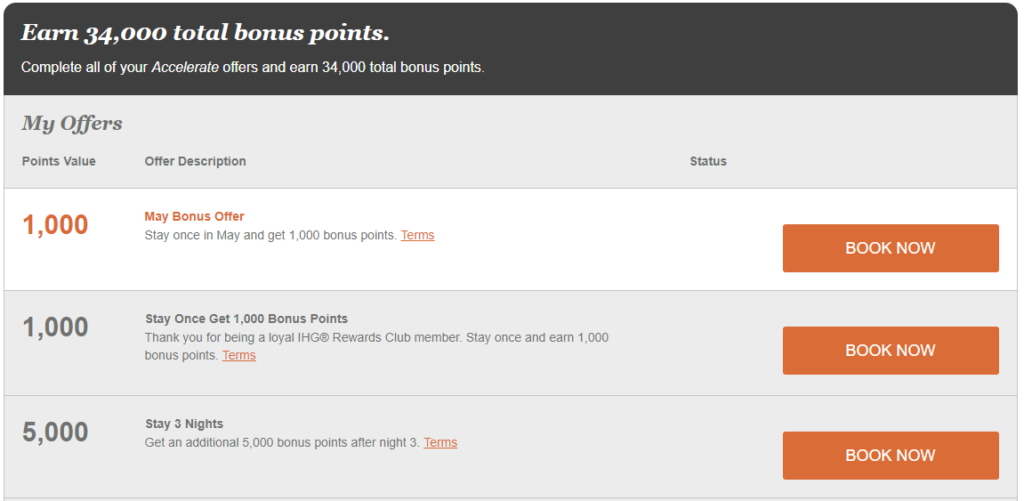1024x501 pixels.
Task: Click the additional 5,000 bonus points description
Action: point(282,442)
